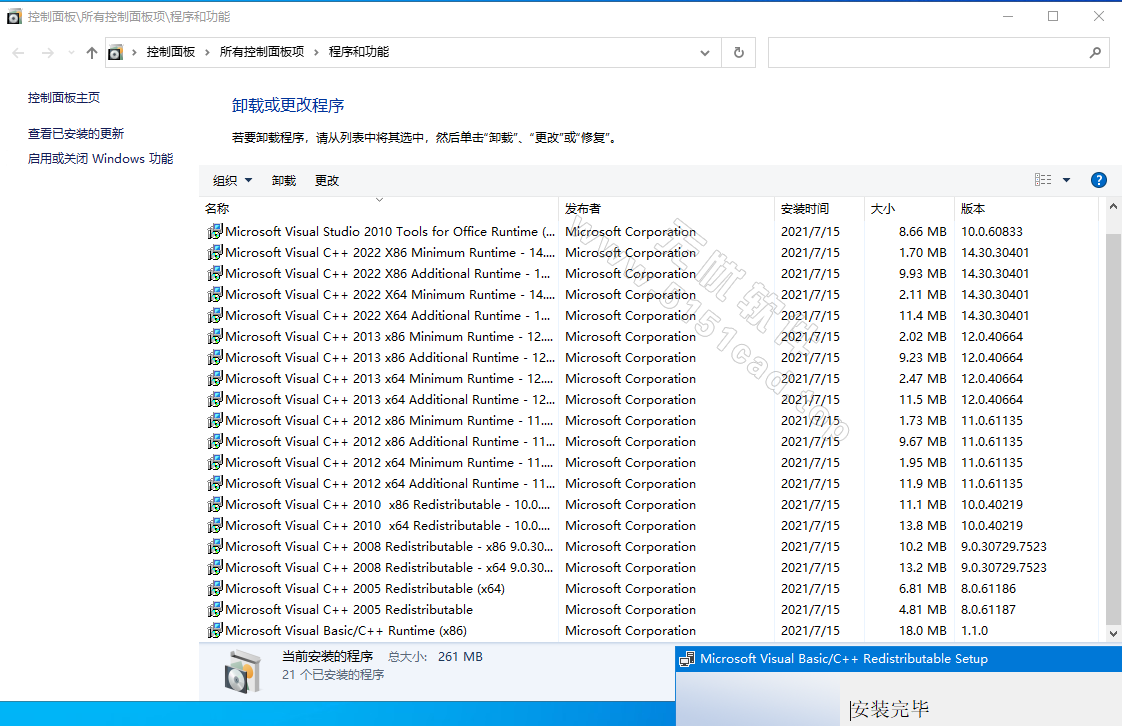This screenshot has height=726, width=1122.
Task: Click icon of C++ 2022 X86 Minimum Runtime
Action: pyautogui.click(x=215, y=252)
